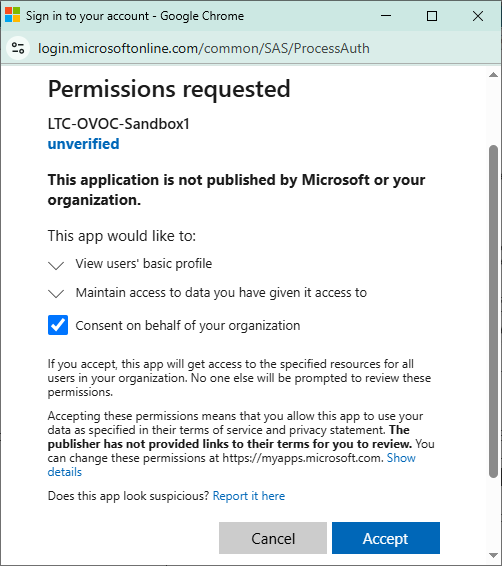Click the Accept button
This screenshot has width=502, height=566.
386,538
